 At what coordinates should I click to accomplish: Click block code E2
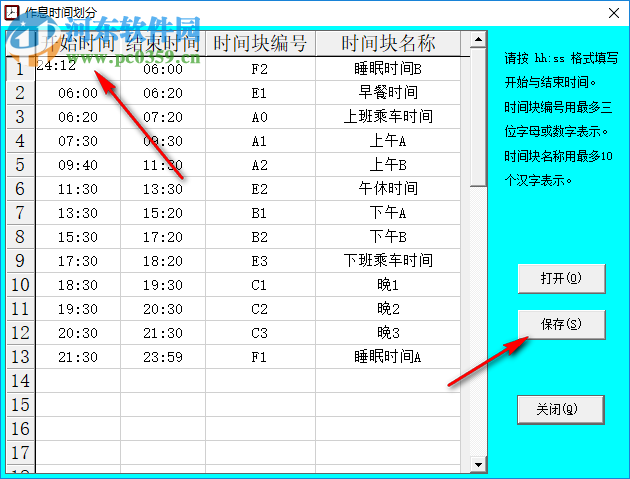260,189
